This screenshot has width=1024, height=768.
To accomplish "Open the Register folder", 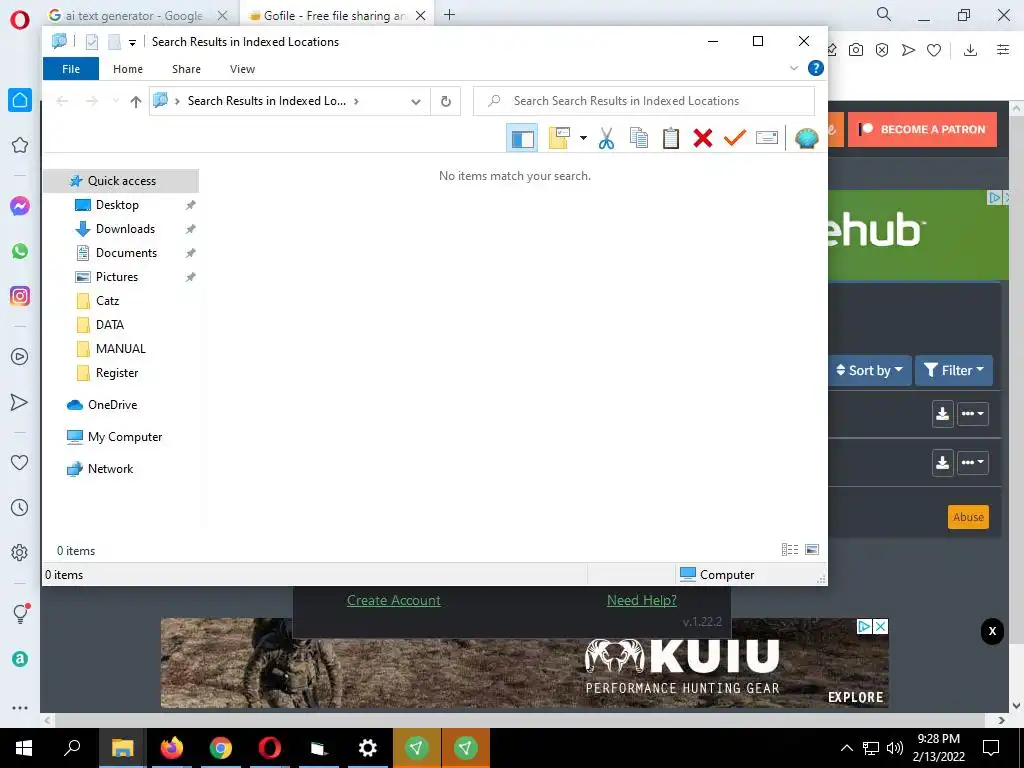I will (x=117, y=373).
